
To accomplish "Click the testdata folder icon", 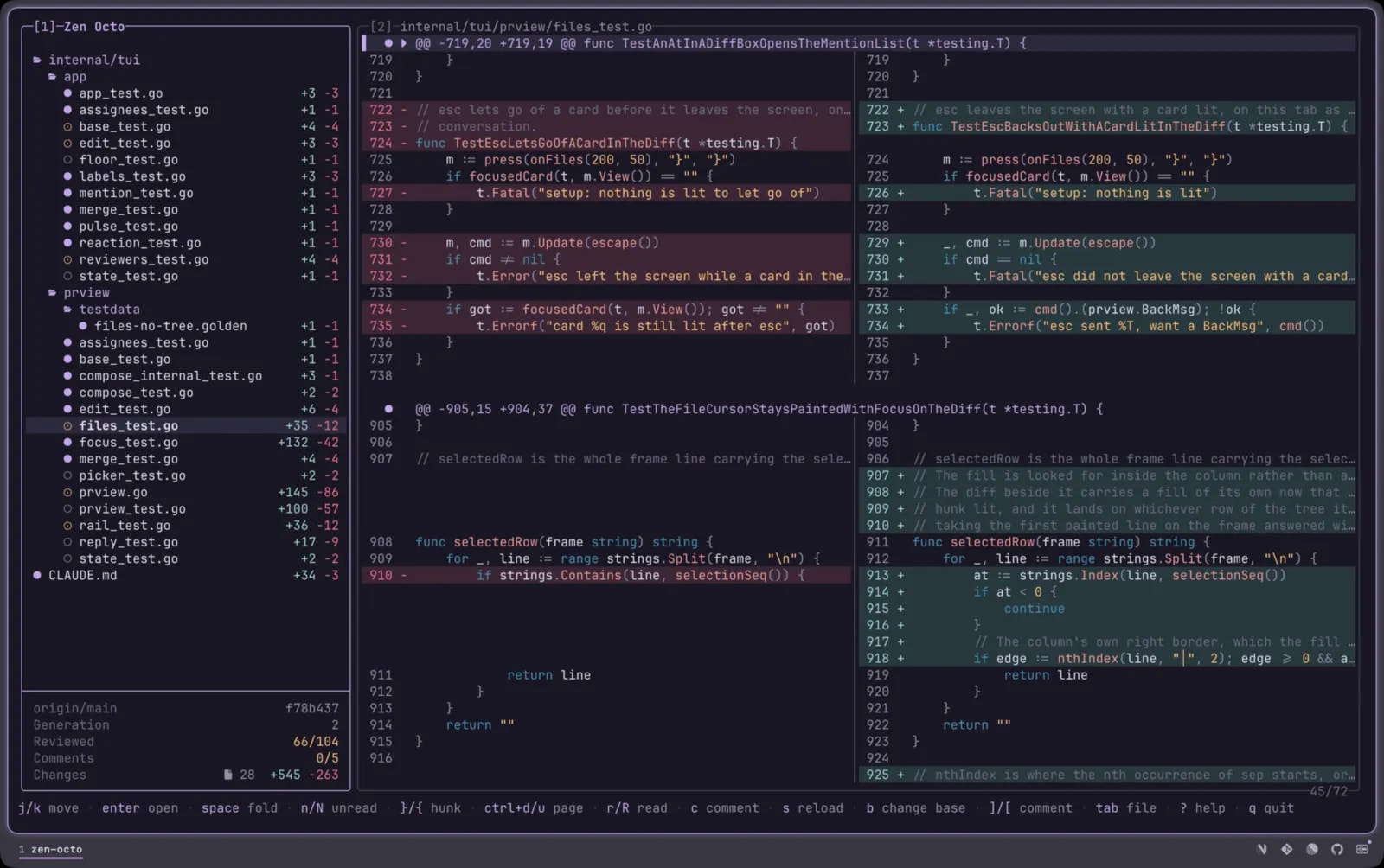I will tap(67, 310).
